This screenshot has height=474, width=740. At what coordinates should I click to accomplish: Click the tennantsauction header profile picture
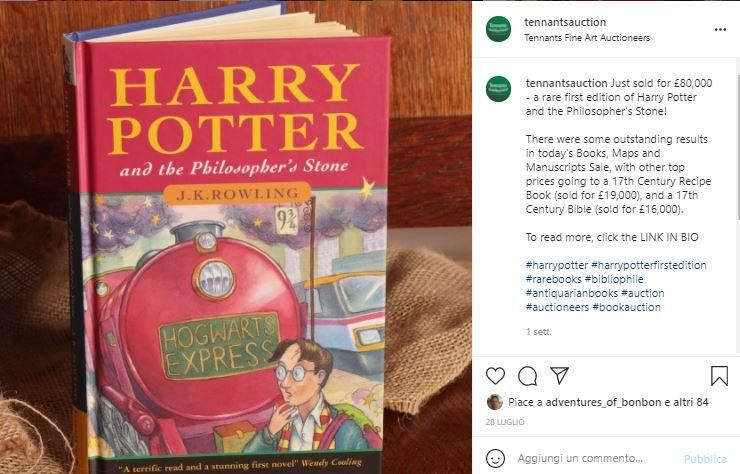click(498, 29)
